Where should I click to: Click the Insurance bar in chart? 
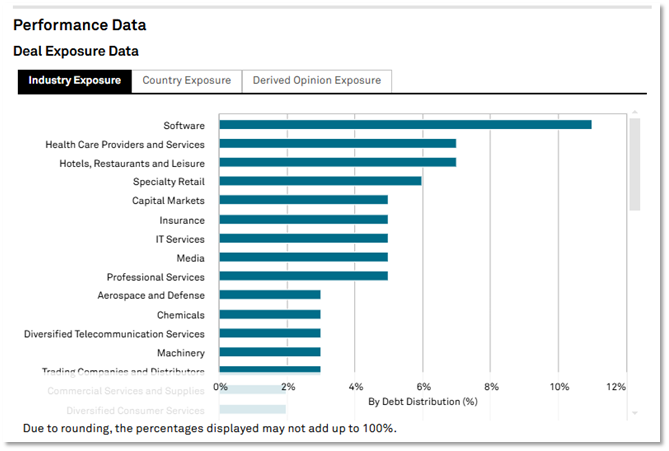pos(304,220)
